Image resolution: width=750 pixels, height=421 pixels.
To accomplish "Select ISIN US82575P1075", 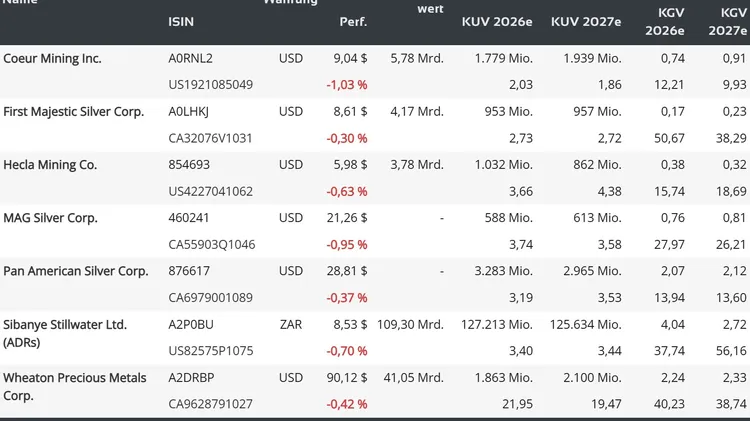I will (210, 351).
